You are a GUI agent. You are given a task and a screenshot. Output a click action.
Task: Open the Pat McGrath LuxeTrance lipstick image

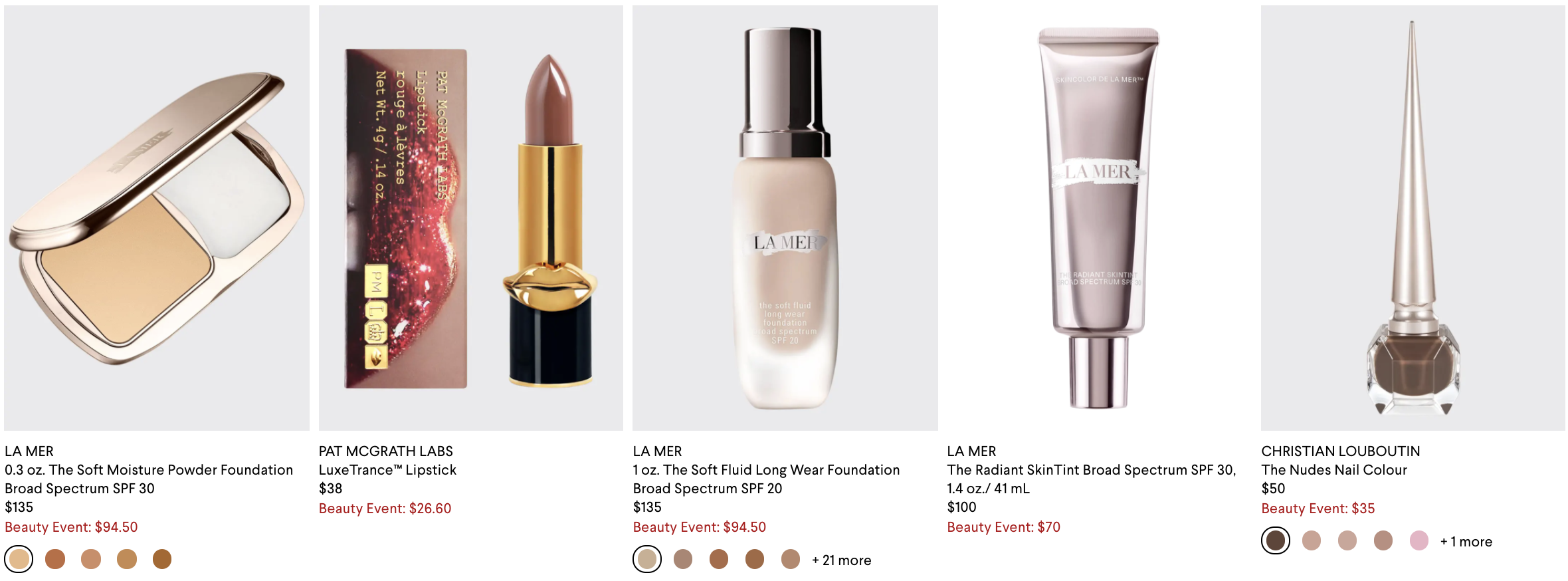click(471, 218)
